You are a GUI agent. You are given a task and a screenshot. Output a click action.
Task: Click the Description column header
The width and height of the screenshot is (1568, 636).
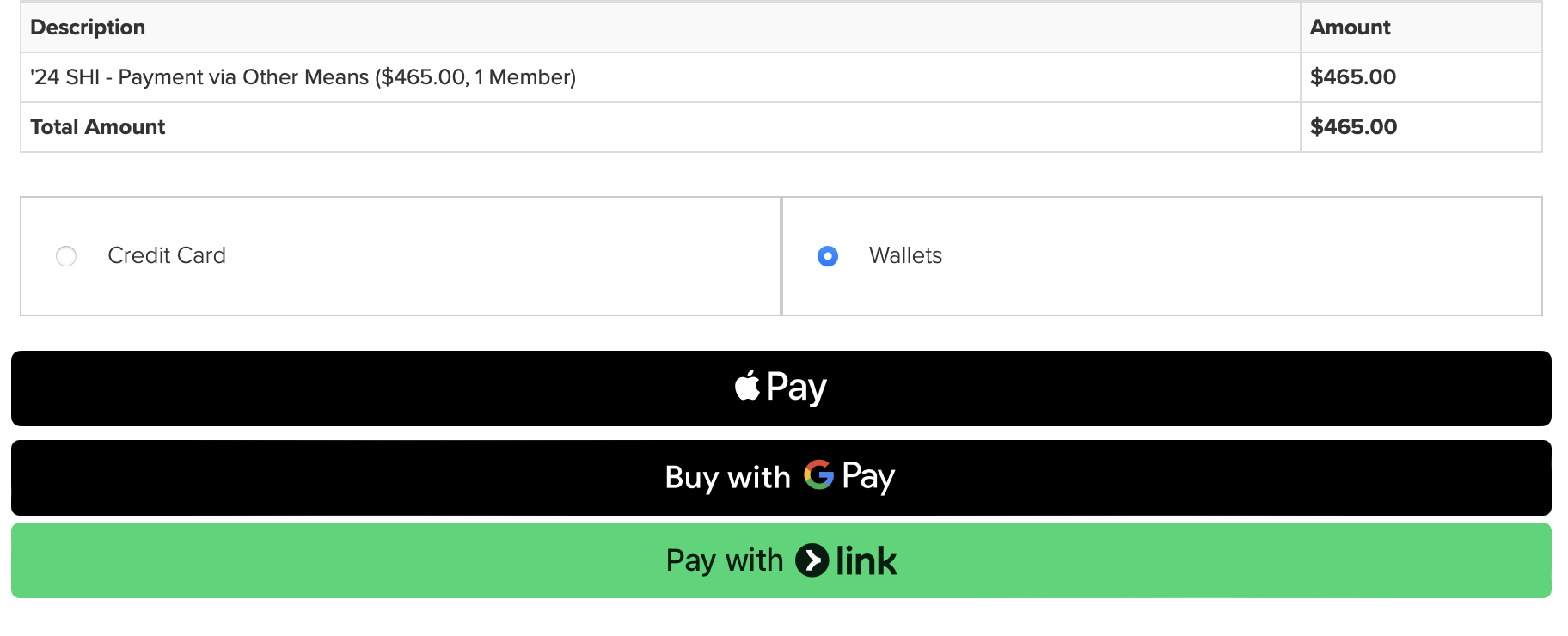[88, 28]
